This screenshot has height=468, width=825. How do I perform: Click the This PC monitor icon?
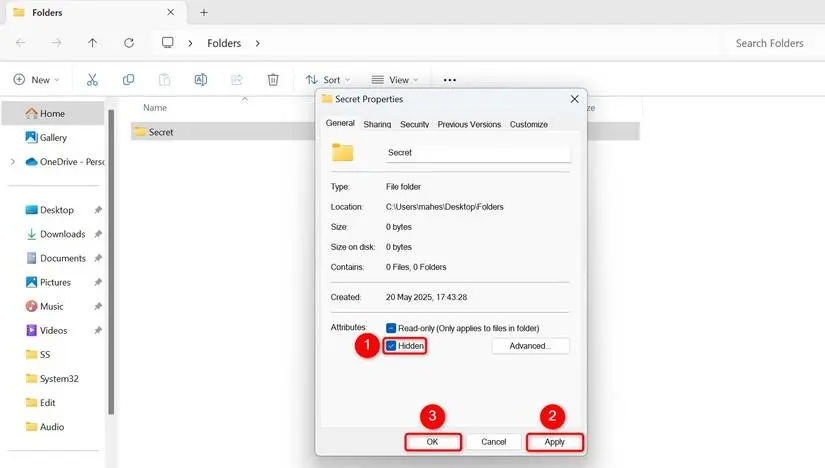[x=167, y=43]
